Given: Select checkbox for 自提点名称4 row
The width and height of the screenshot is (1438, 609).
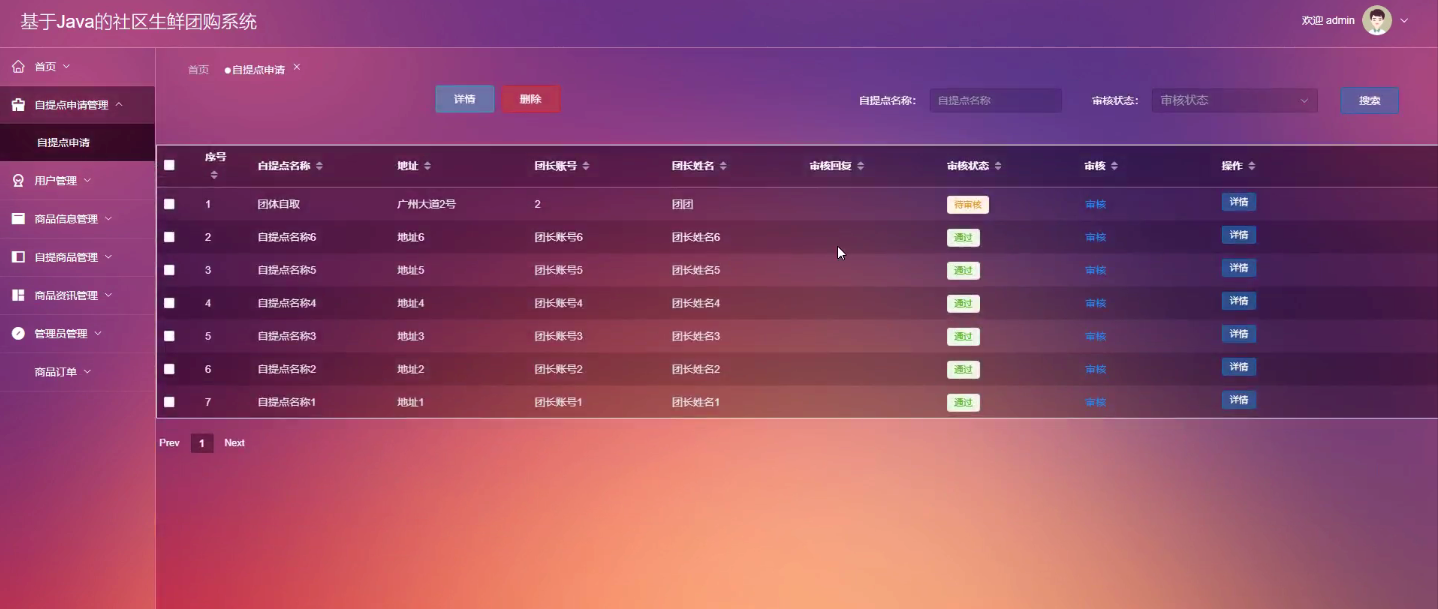Looking at the screenshot, I should click(169, 303).
